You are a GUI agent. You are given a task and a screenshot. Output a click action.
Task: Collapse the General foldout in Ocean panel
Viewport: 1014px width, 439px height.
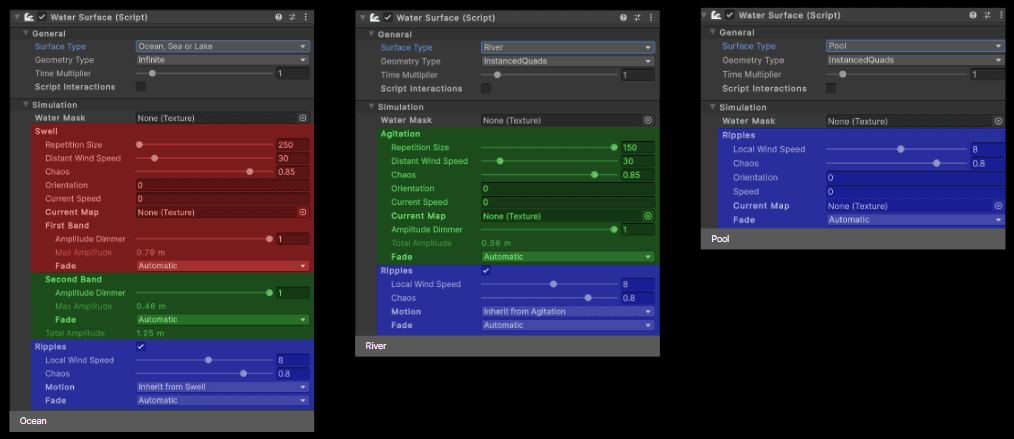pyautogui.click(x=25, y=34)
